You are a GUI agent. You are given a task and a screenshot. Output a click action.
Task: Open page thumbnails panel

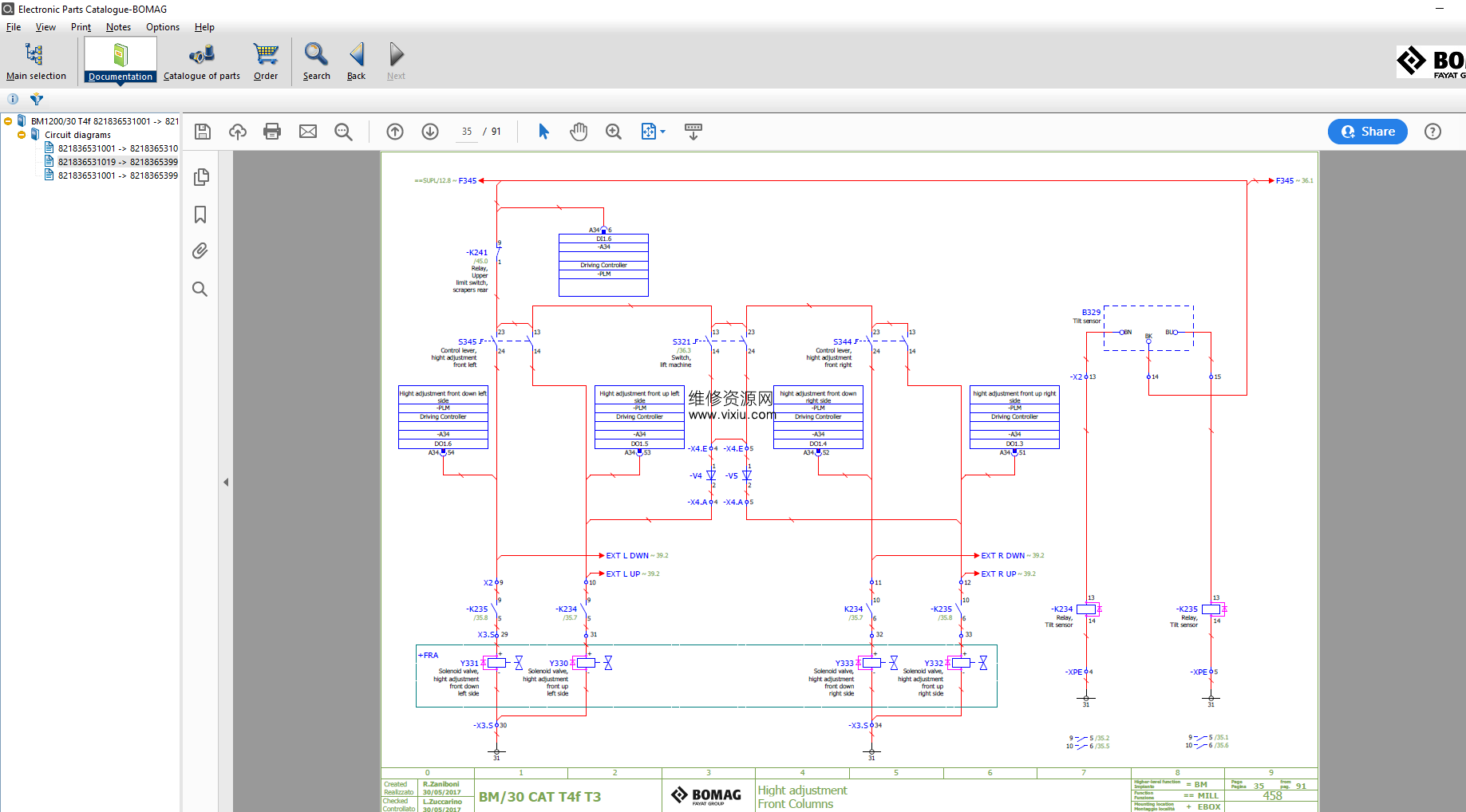click(201, 177)
